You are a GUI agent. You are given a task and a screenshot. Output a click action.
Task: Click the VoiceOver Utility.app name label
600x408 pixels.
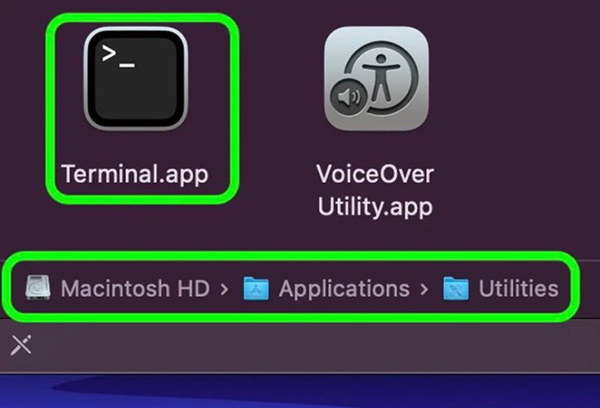coord(375,190)
